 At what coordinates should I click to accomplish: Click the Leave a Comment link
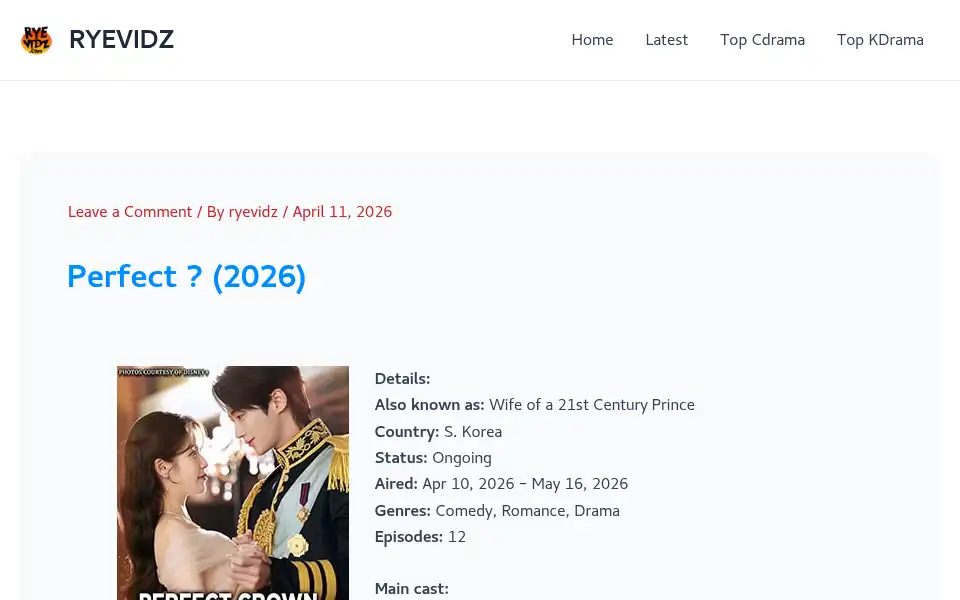(130, 212)
